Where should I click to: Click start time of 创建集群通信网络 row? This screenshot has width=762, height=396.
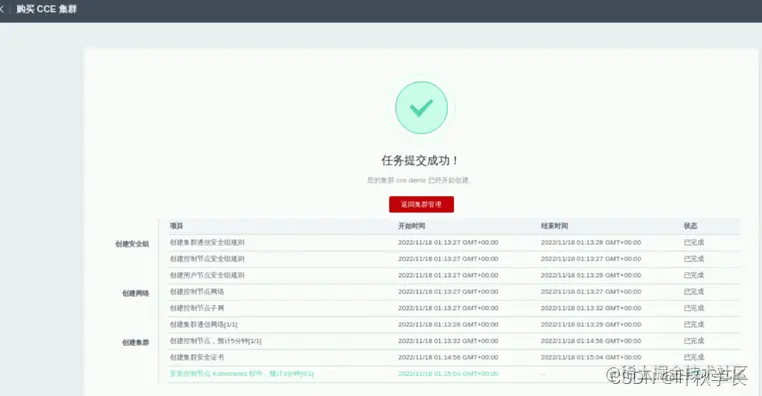(448, 325)
